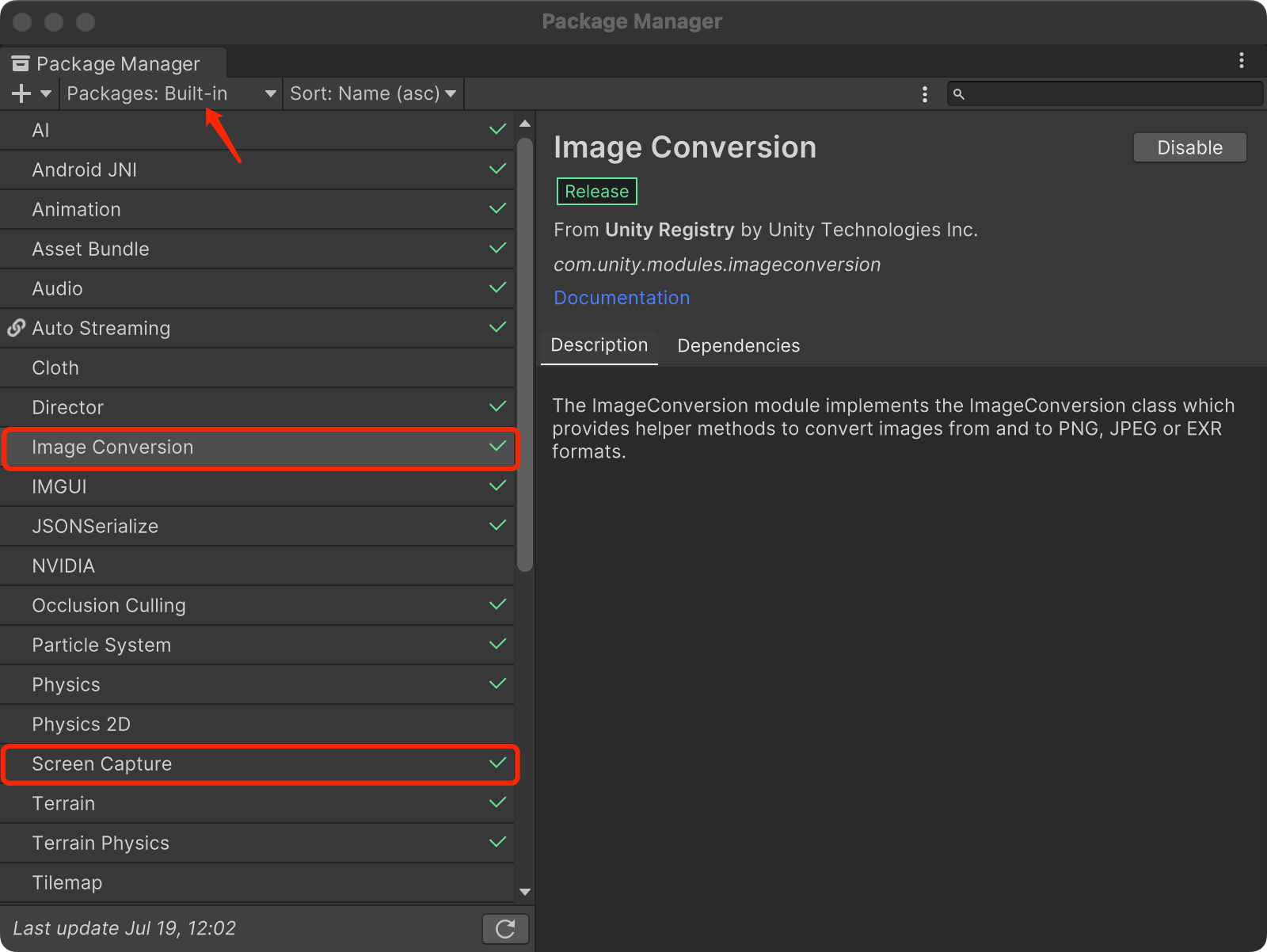Click the Disable button
1267x952 pixels.
click(x=1189, y=148)
